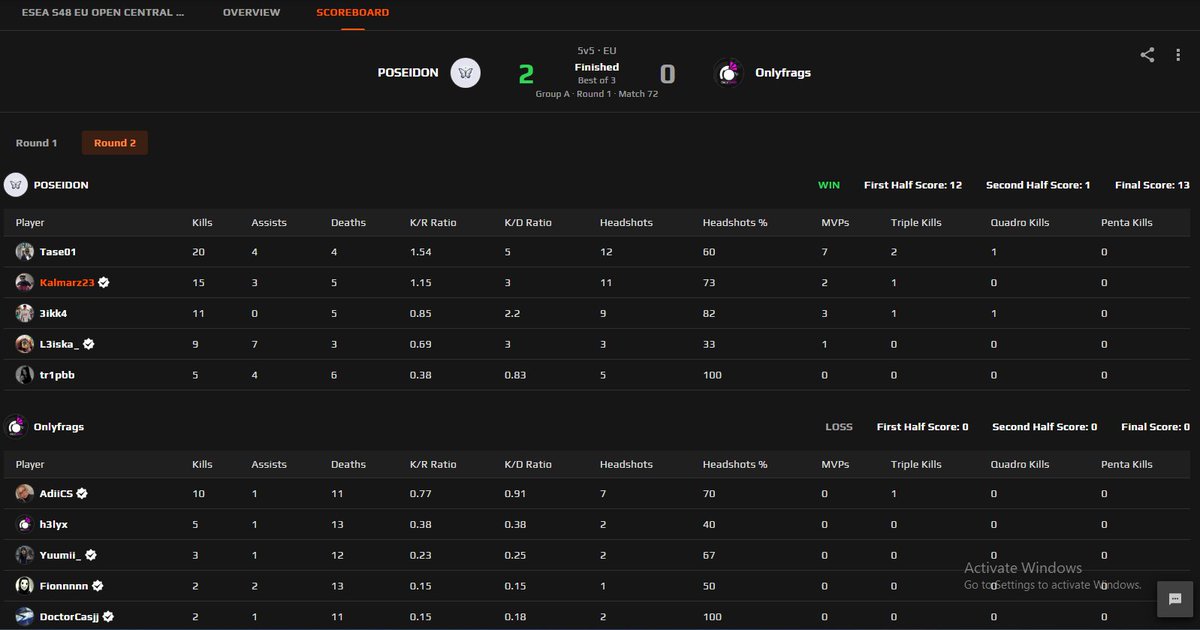Open 3ikk4's player profile
This screenshot has width=1200, height=630.
tap(53, 314)
